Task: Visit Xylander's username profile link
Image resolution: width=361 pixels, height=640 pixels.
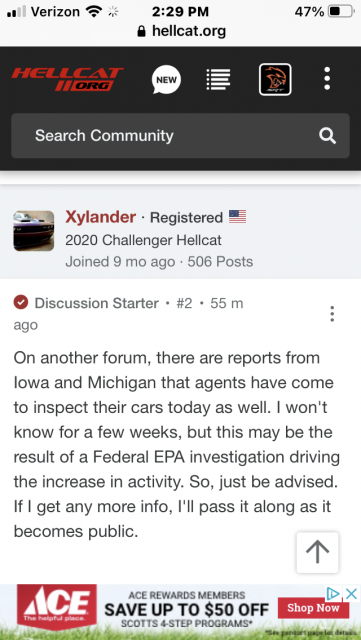Action: click(100, 217)
